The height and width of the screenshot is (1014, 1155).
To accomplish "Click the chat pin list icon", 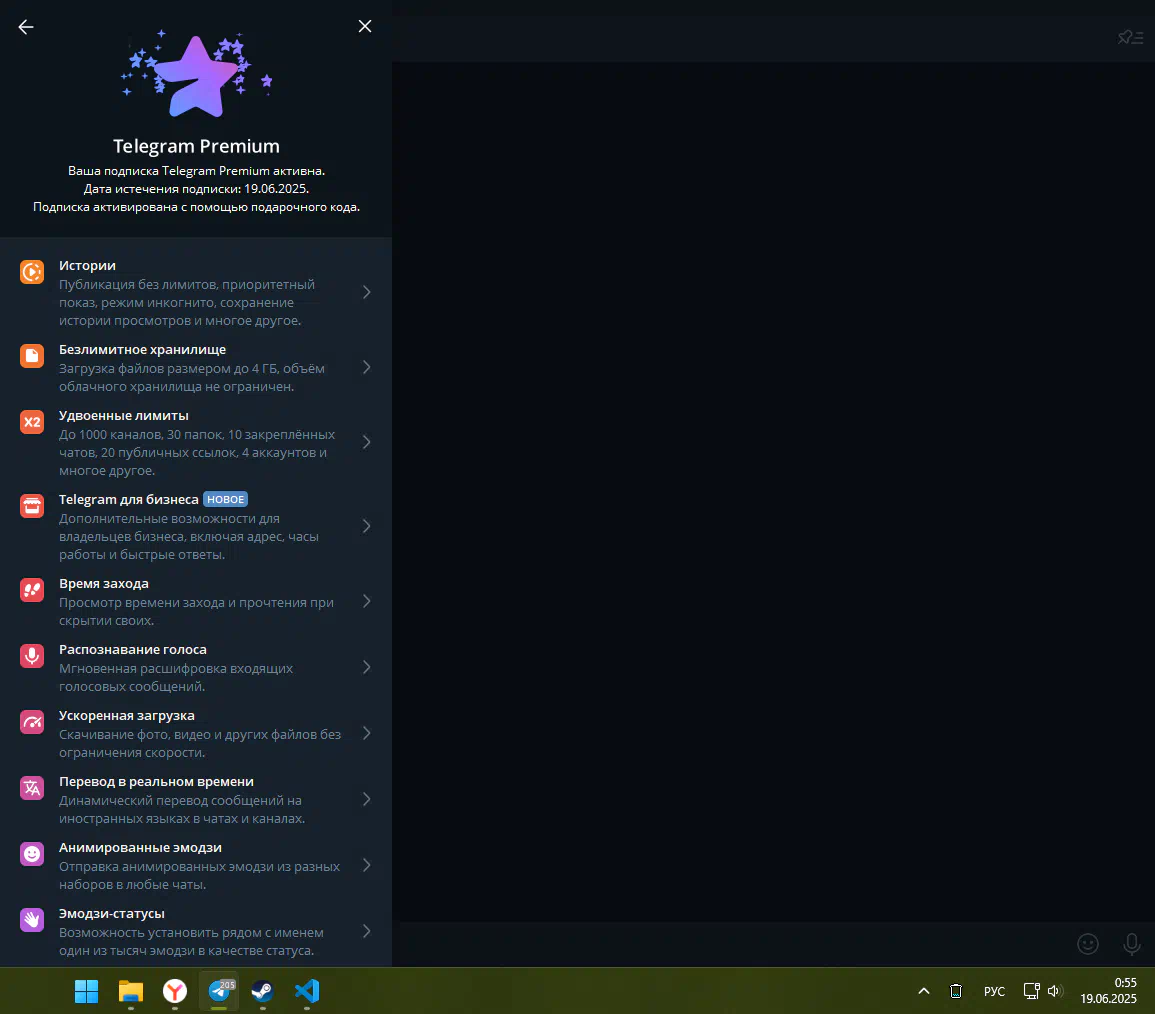I will click(x=1130, y=37).
